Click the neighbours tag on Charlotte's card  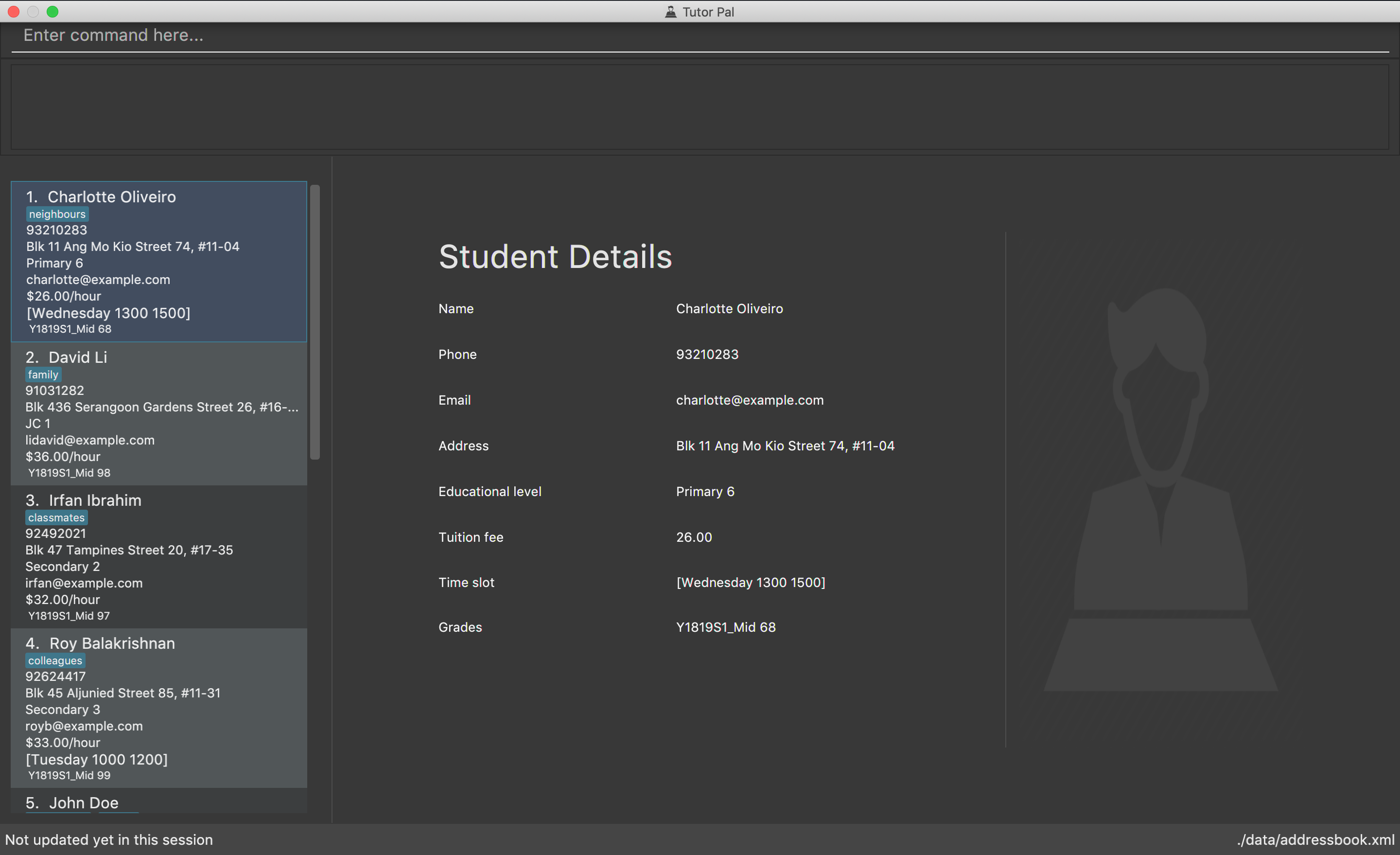57,214
